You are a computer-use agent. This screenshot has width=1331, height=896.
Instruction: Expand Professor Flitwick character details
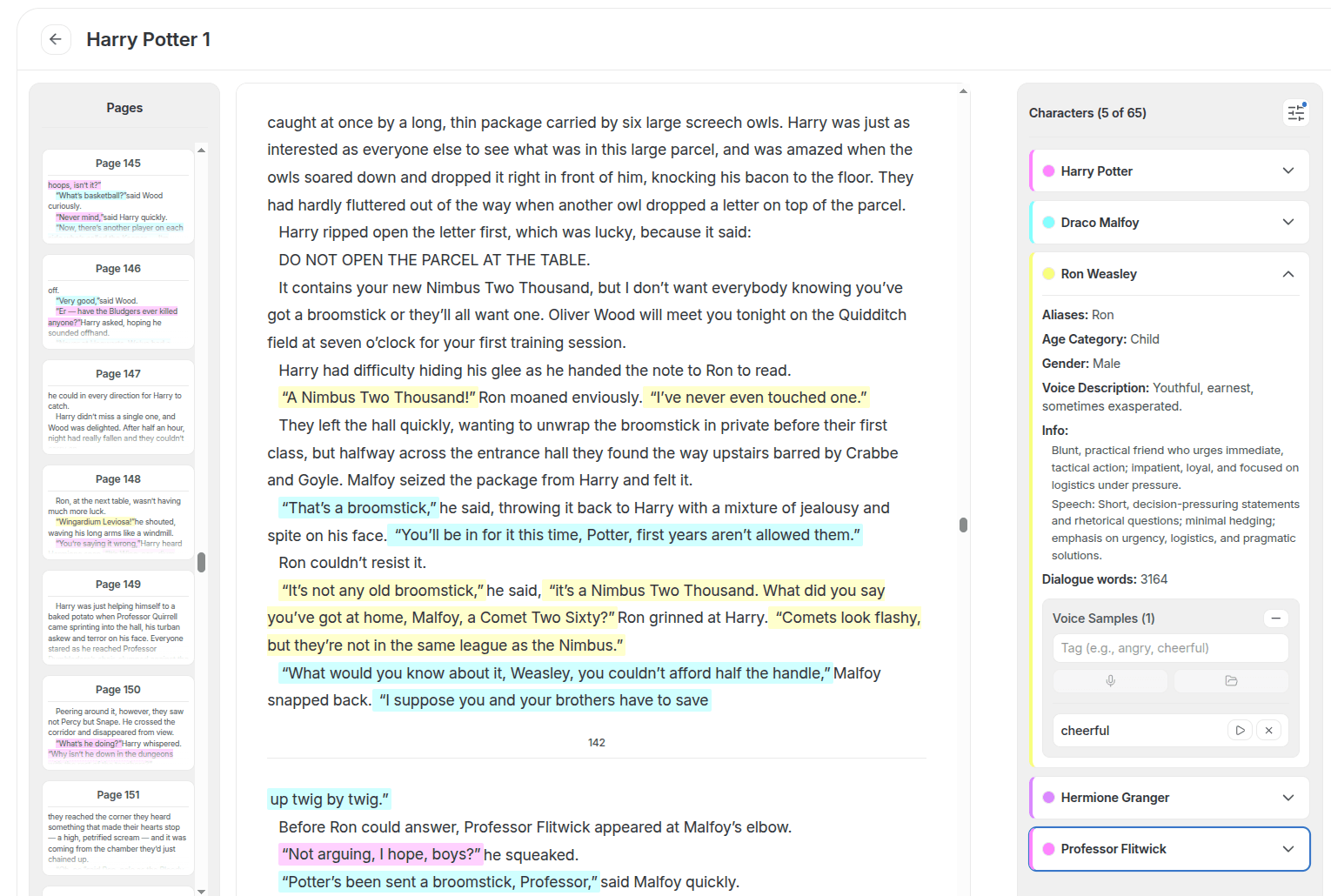tap(1288, 848)
